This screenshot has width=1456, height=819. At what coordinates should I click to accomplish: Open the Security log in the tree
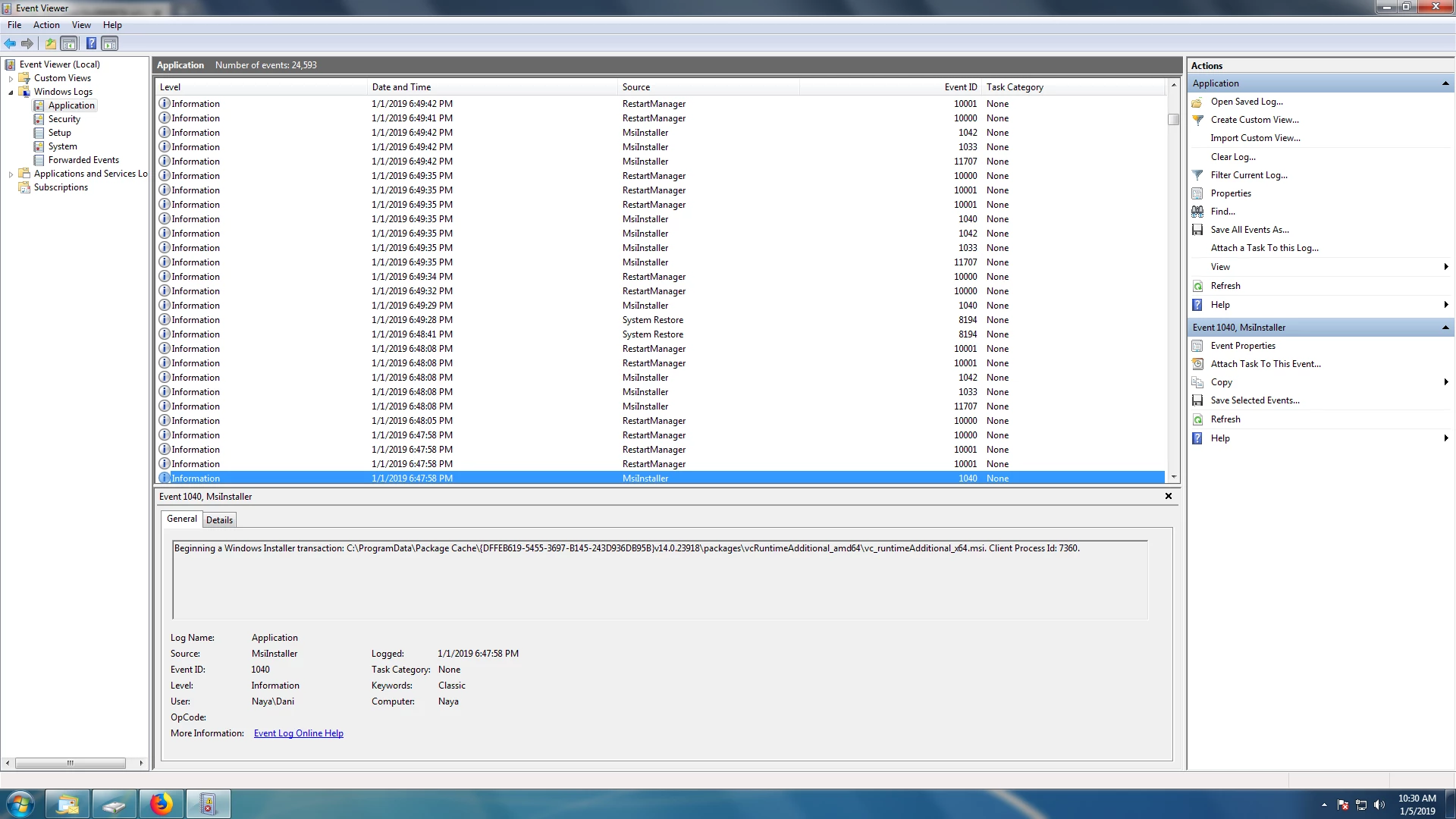pyautogui.click(x=64, y=119)
